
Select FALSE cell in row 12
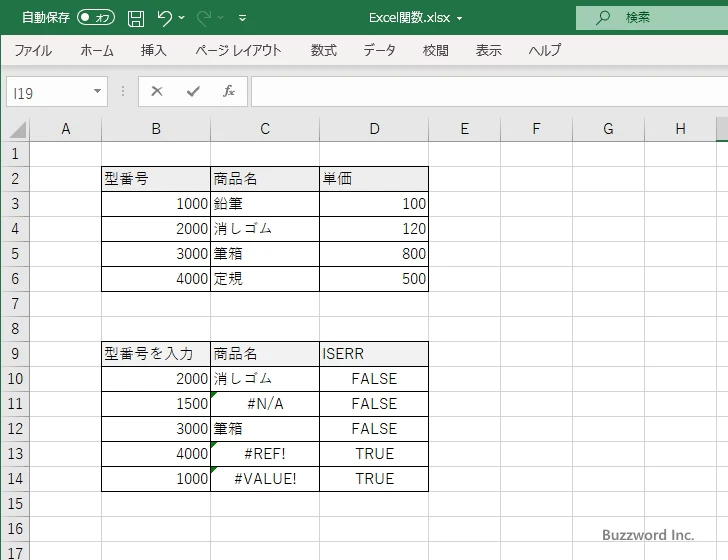374,429
